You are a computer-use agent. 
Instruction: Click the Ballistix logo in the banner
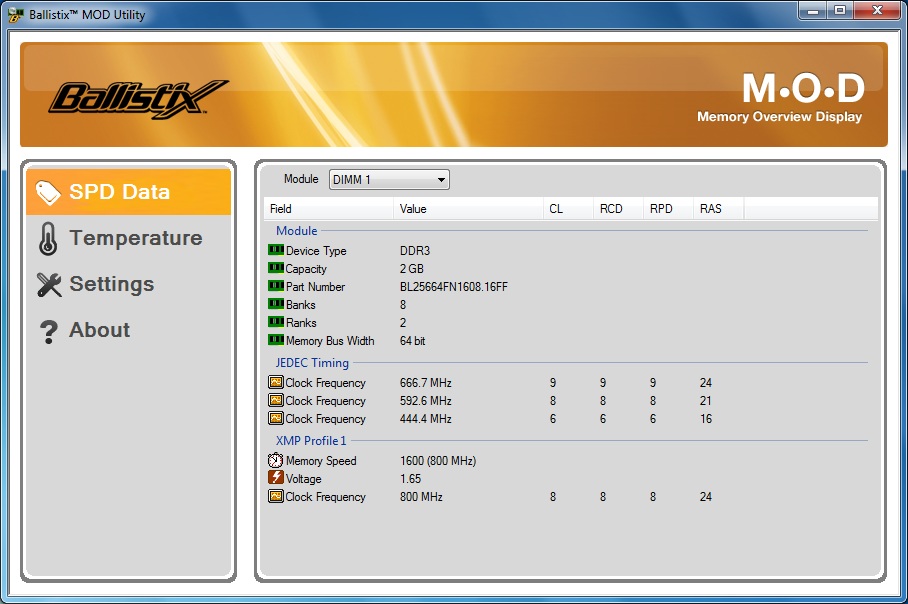tap(138, 100)
